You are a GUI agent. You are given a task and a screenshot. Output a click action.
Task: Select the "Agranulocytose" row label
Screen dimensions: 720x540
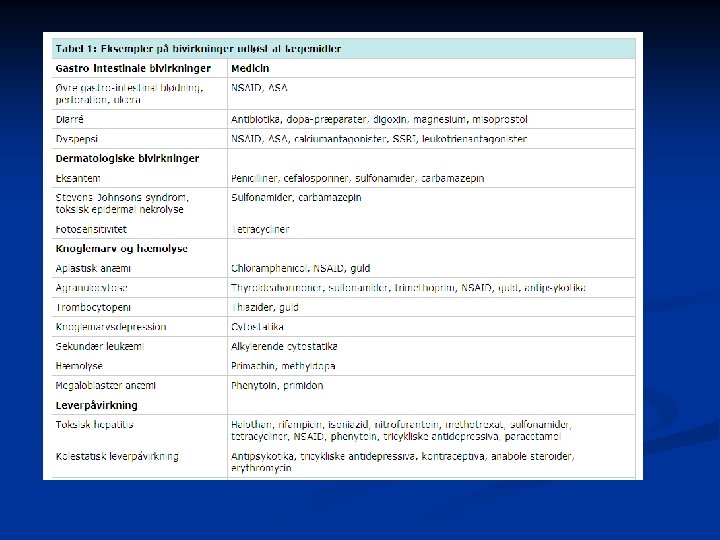click(91, 288)
